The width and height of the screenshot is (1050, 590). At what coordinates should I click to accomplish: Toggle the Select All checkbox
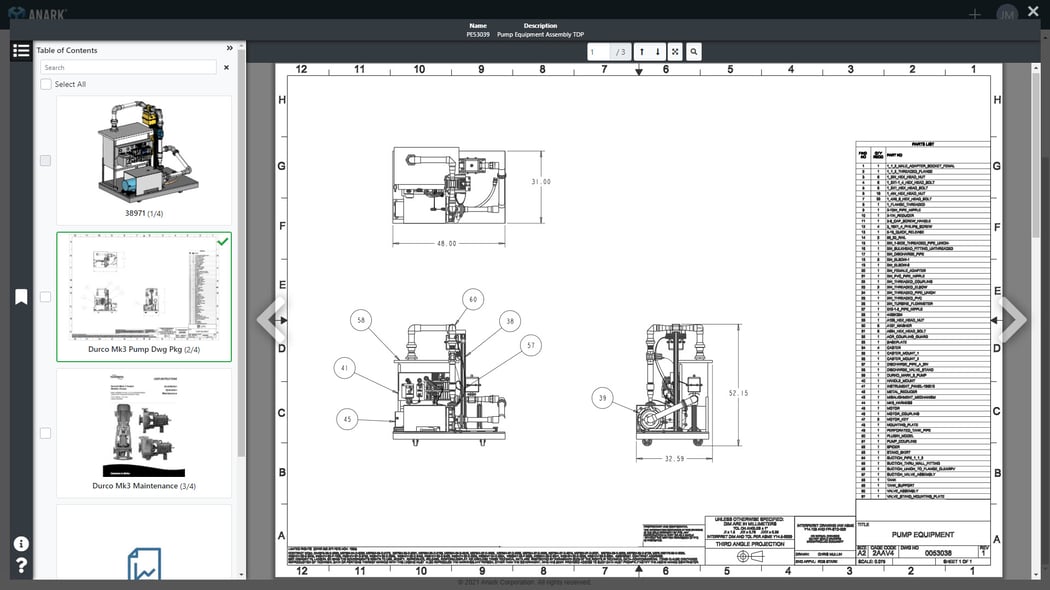[x=46, y=84]
